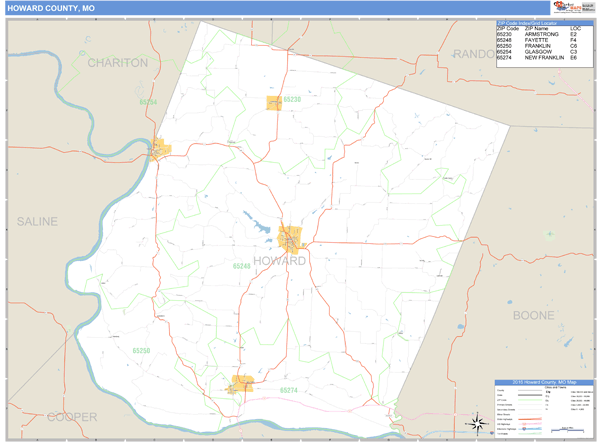Click the HOWARD COUNTY, MO title

pyautogui.click(x=44, y=8)
